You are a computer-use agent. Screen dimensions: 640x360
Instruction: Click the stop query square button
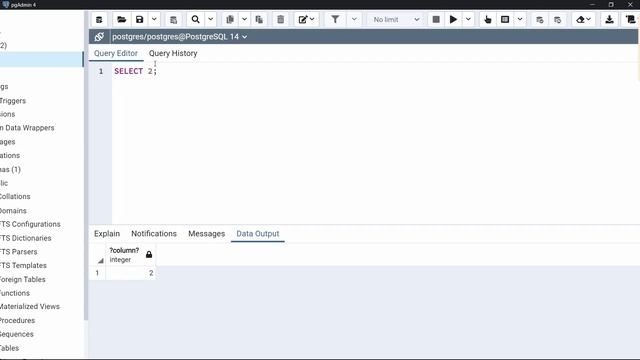(x=436, y=20)
